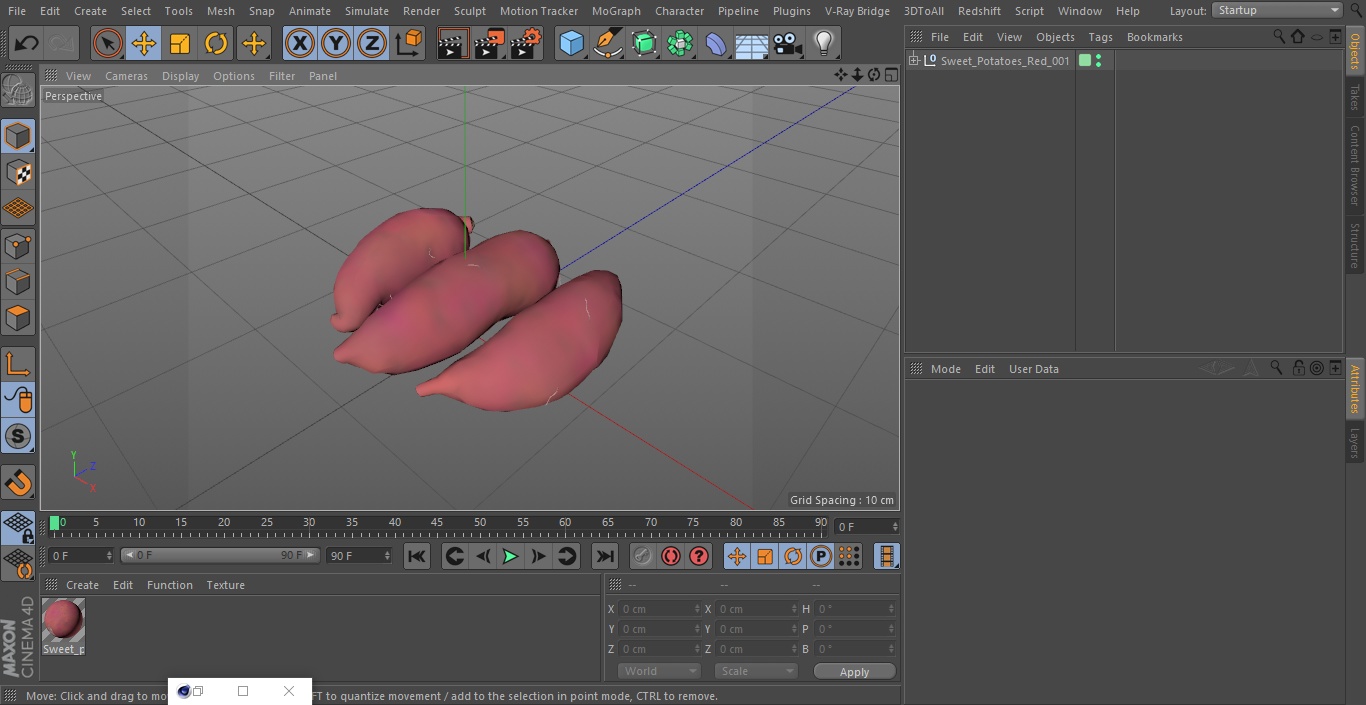
Task: Add a Cube primitive object
Action: click(x=572, y=43)
